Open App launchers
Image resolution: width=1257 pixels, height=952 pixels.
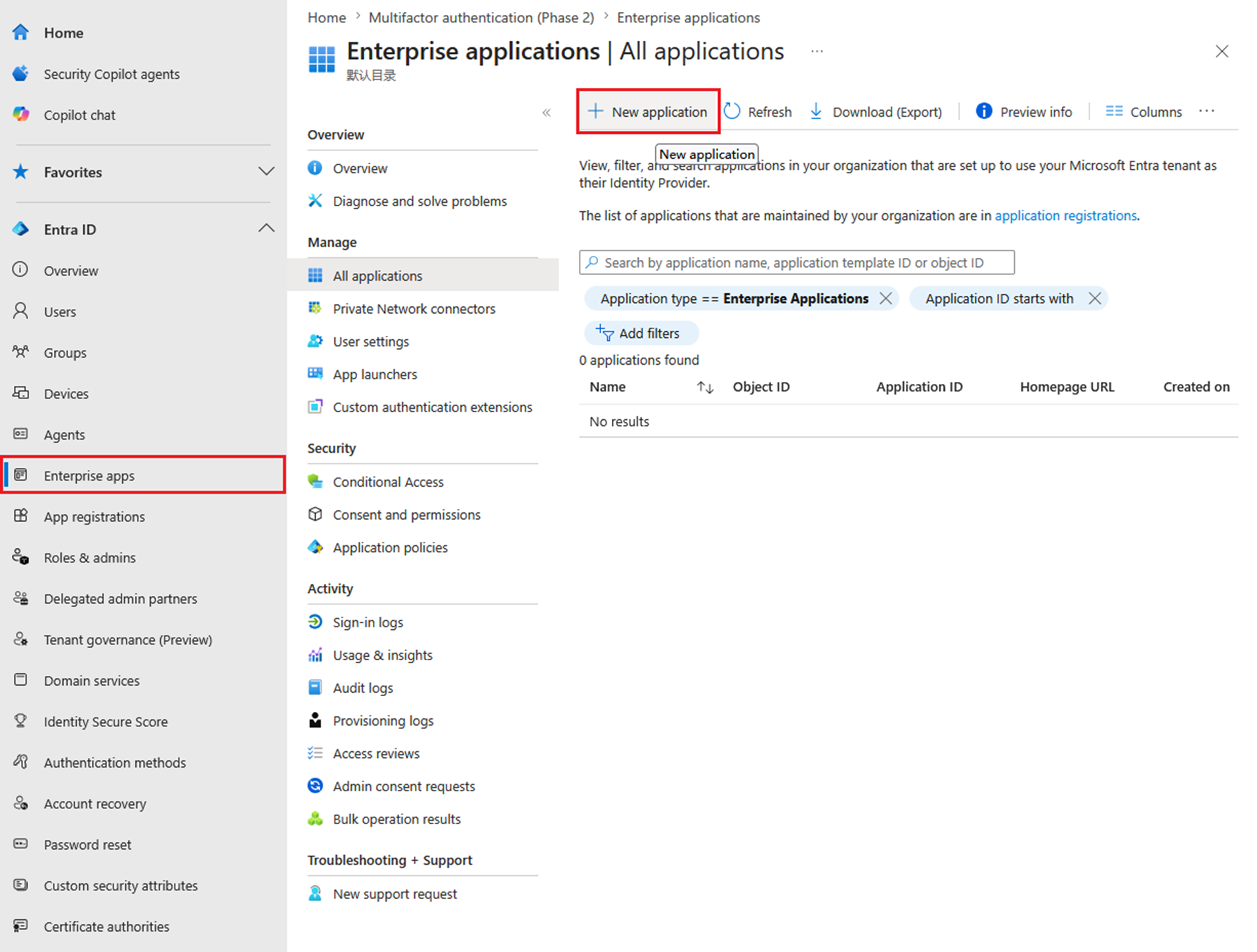(375, 374)
